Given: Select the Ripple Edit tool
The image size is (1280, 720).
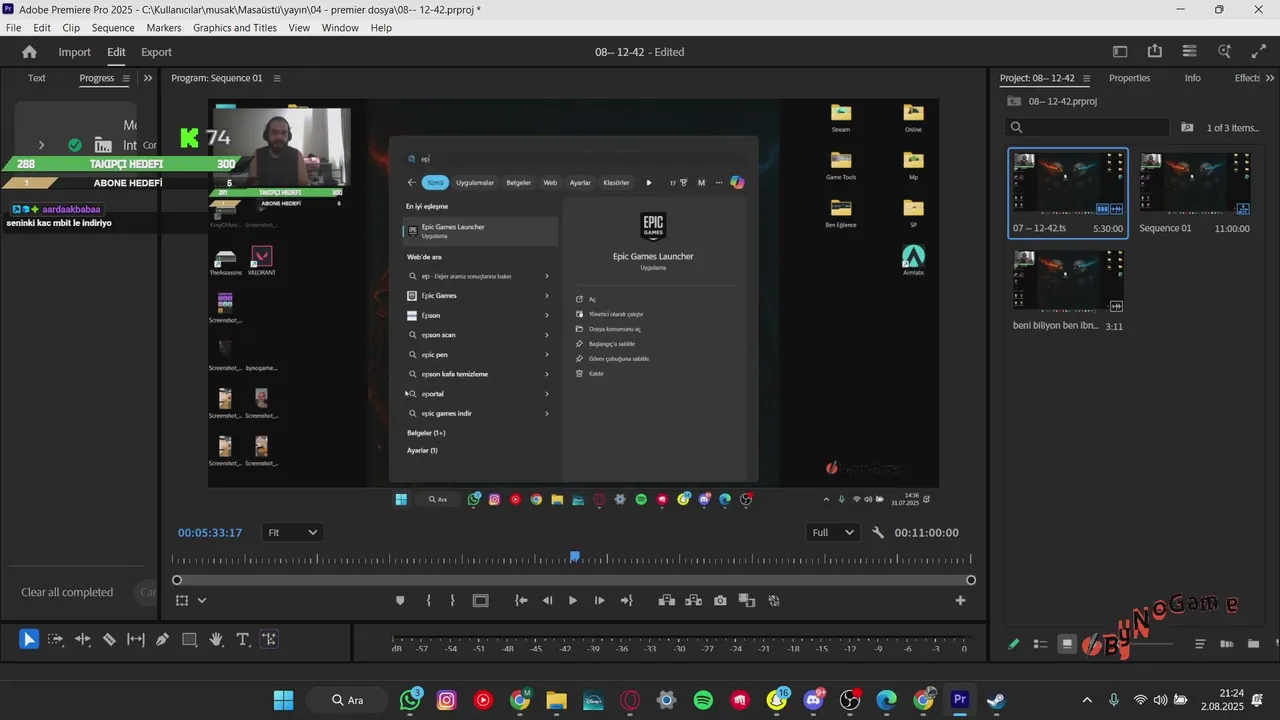Looking at the screenshot, I should [83, 639].
